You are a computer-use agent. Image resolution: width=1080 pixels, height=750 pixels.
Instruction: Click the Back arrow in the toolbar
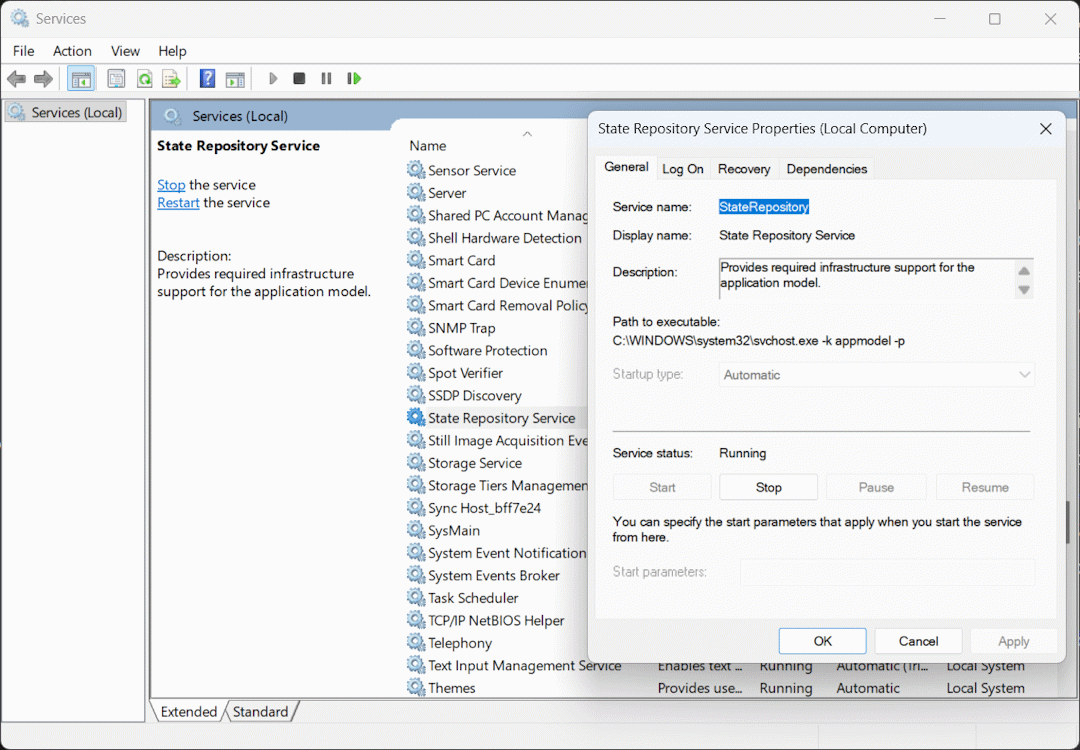tap(16, 79)
